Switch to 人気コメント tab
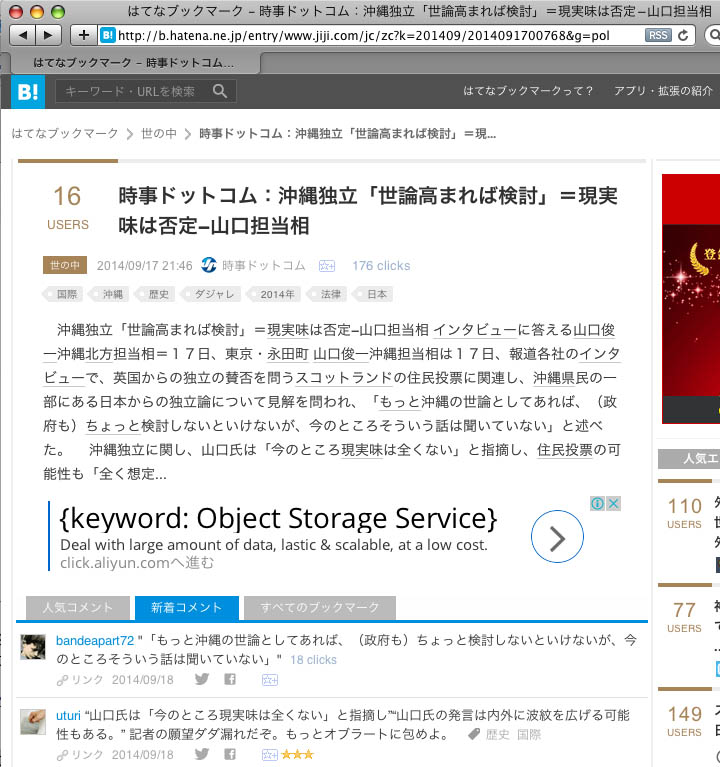 pos(78,608)
